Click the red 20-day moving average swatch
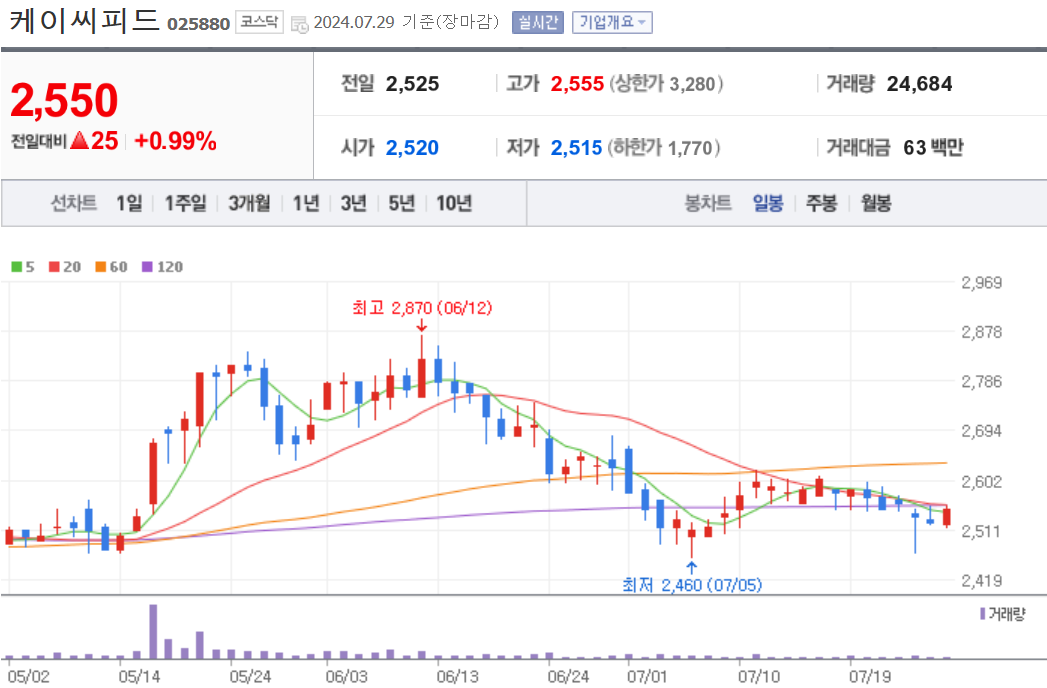The image size is (1047, 688). (54, 267)
